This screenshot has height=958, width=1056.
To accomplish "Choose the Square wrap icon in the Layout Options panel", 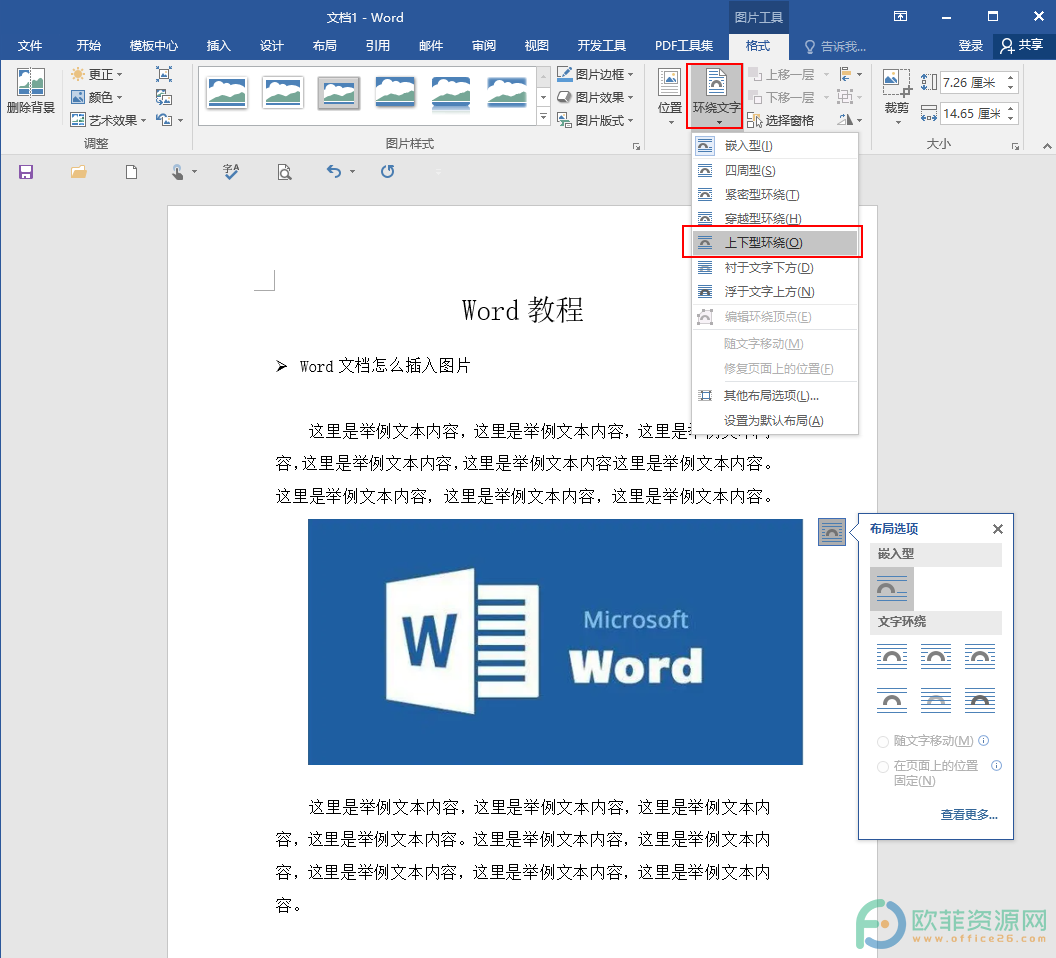I will tap(892, 656).
